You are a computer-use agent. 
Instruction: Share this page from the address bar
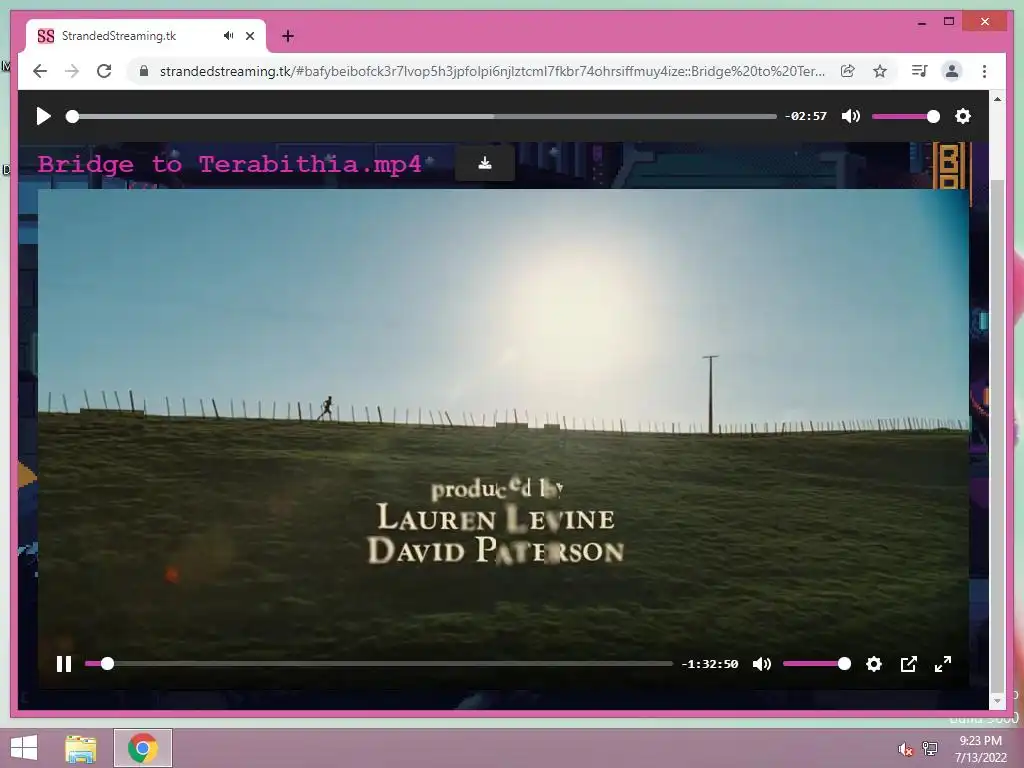[x=847, y=71]
